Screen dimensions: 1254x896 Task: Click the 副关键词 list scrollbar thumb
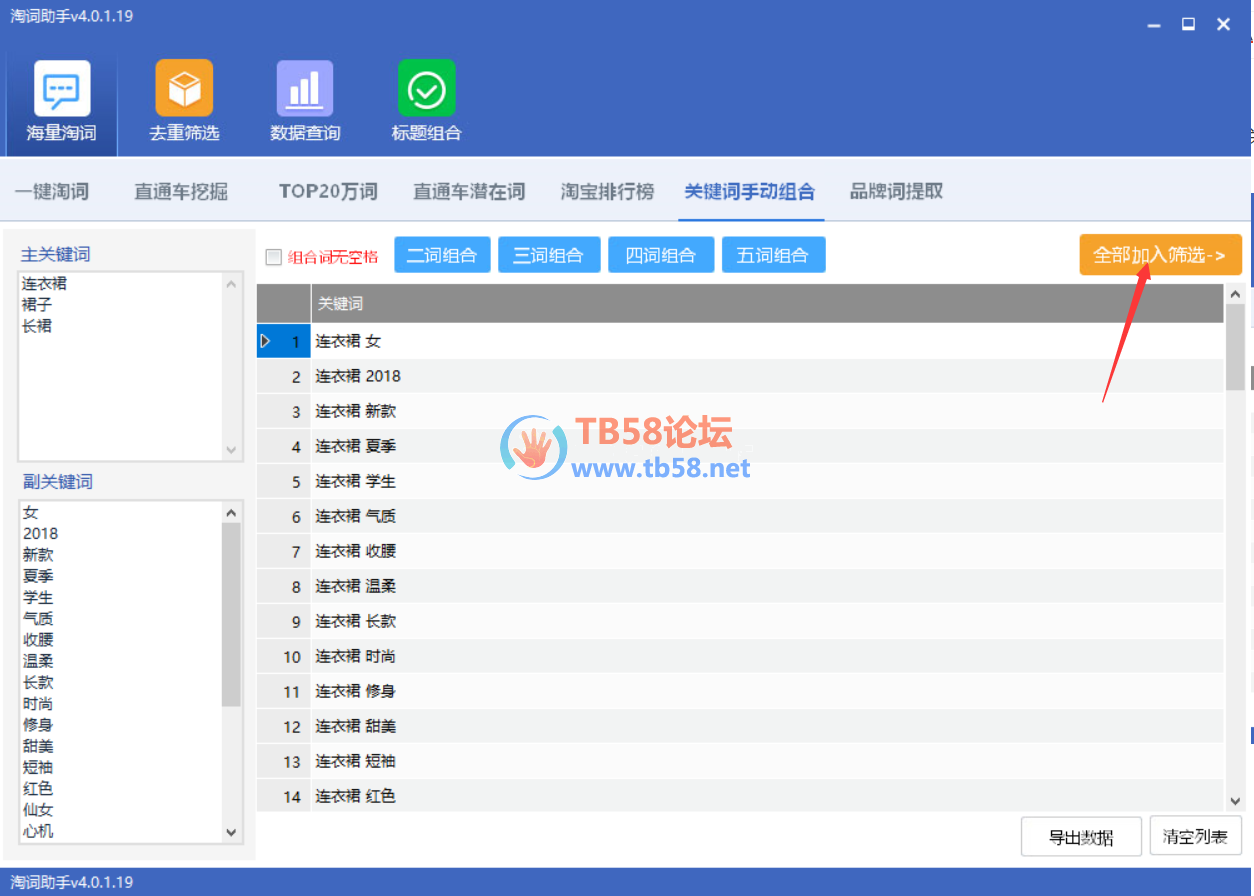click(x=231, y=614)
